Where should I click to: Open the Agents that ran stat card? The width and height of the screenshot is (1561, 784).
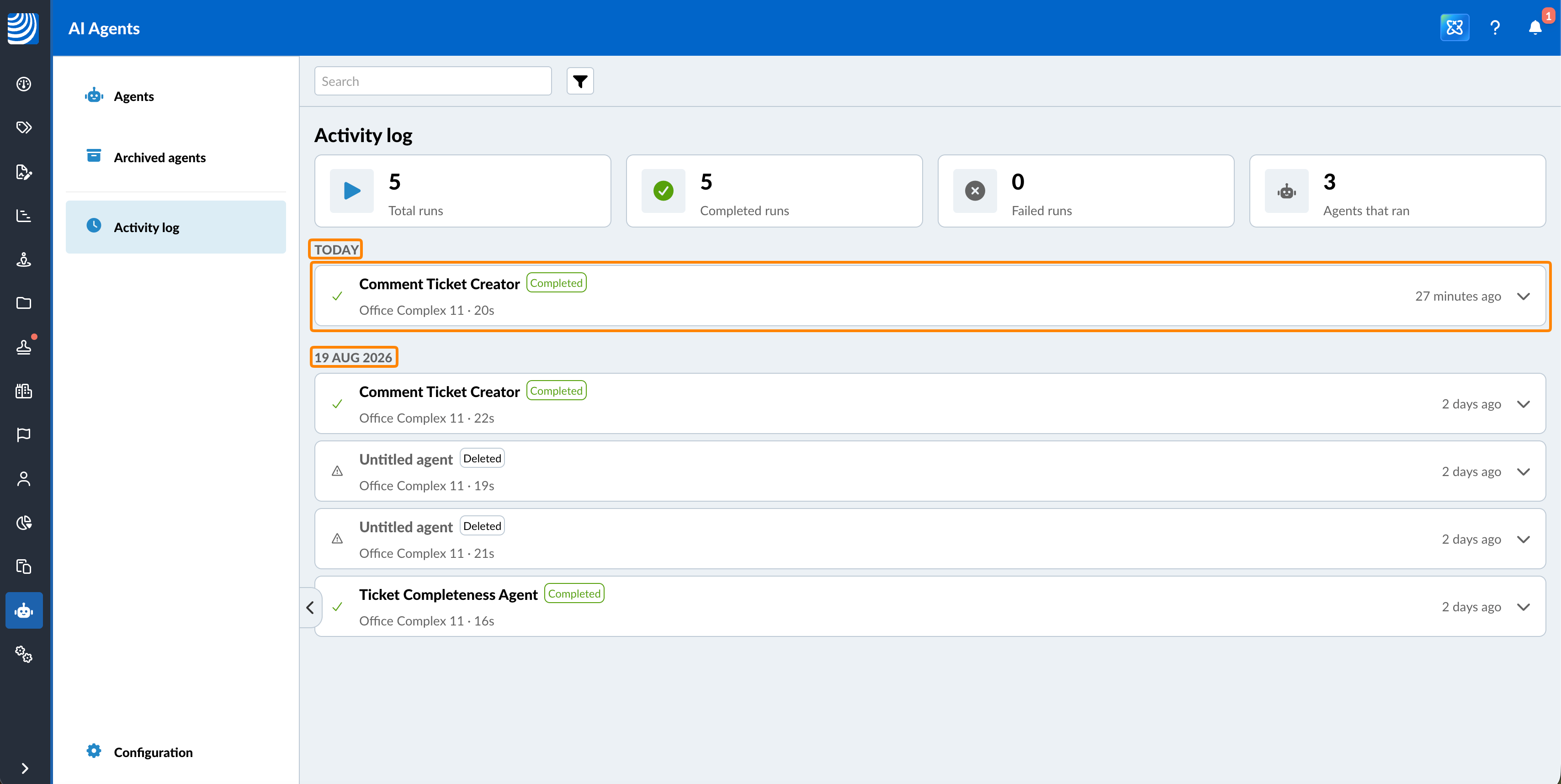pos(1397,191)
